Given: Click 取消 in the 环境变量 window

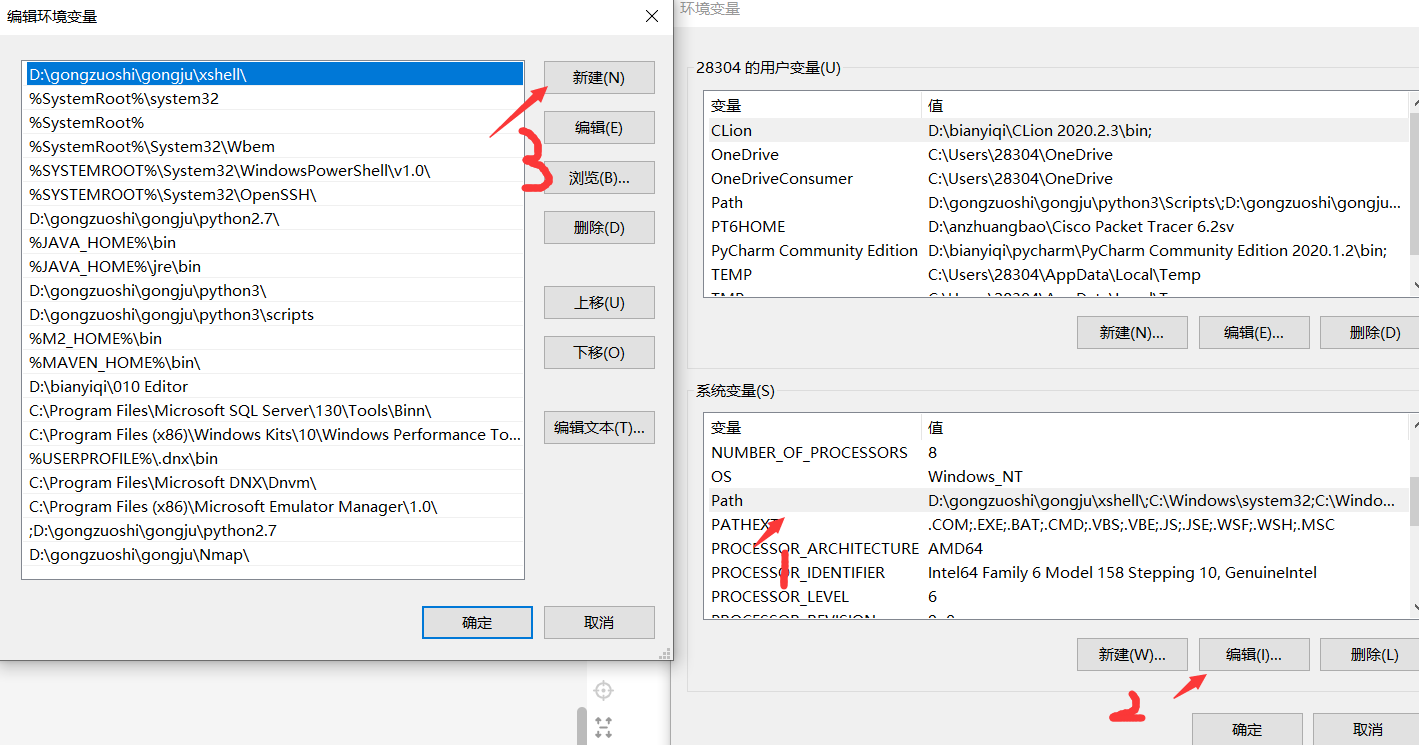Looking at the screenshot, I should click(1366, 729).
